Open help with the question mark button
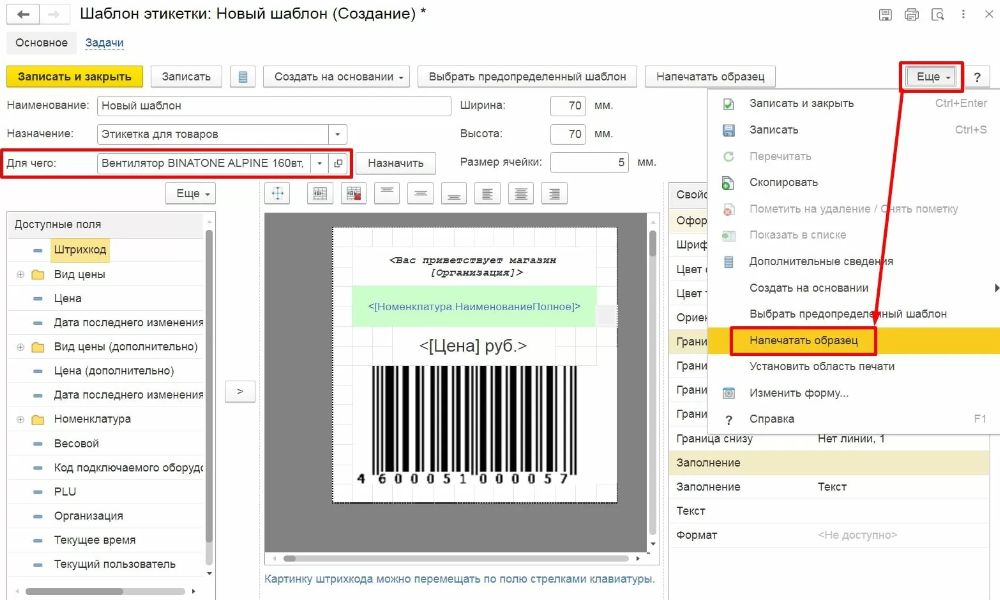Image resolution: width=1000 pixels, height=600 pixels. (977, 77)
